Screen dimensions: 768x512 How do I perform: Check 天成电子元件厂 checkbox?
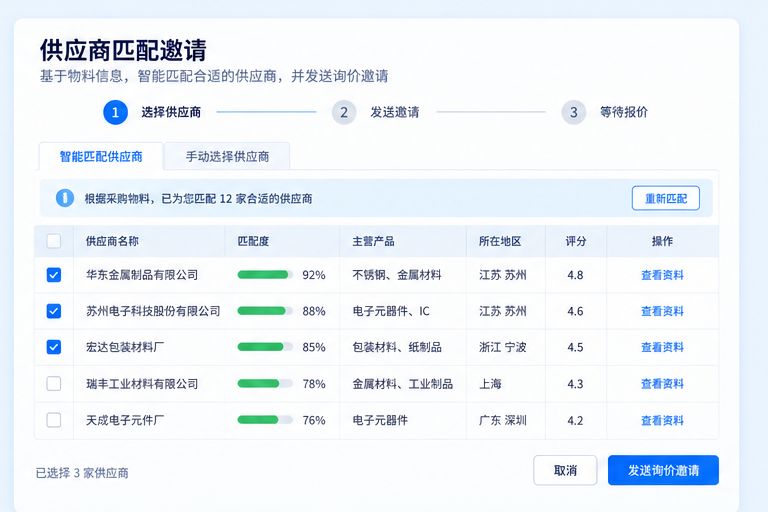54,420
